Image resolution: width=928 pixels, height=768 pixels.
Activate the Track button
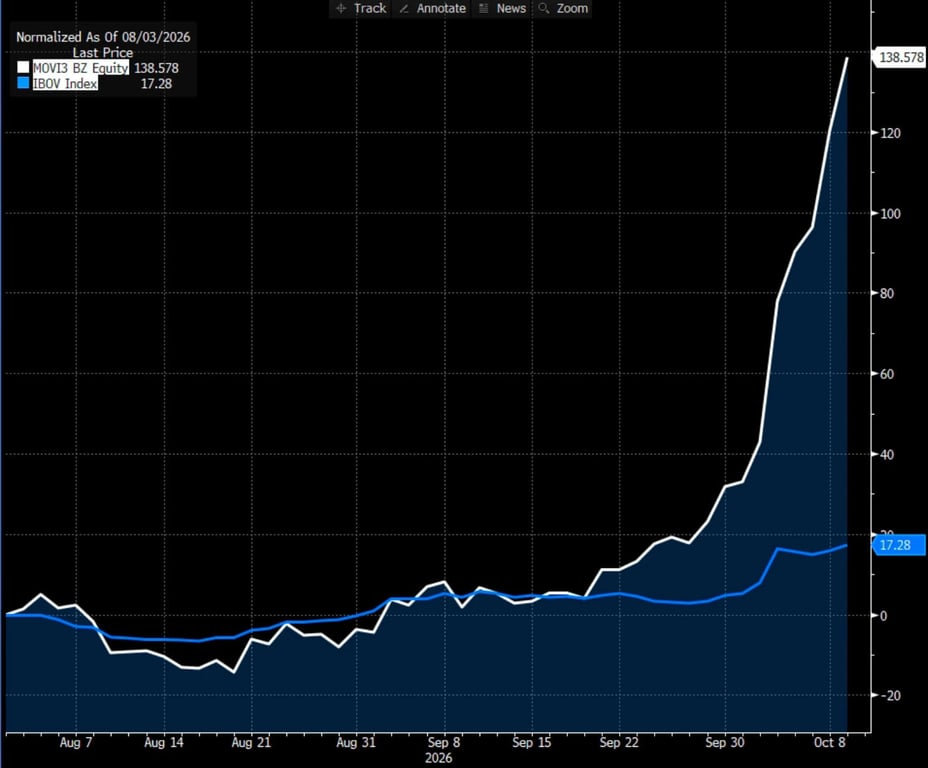click(x=360, y=8)
